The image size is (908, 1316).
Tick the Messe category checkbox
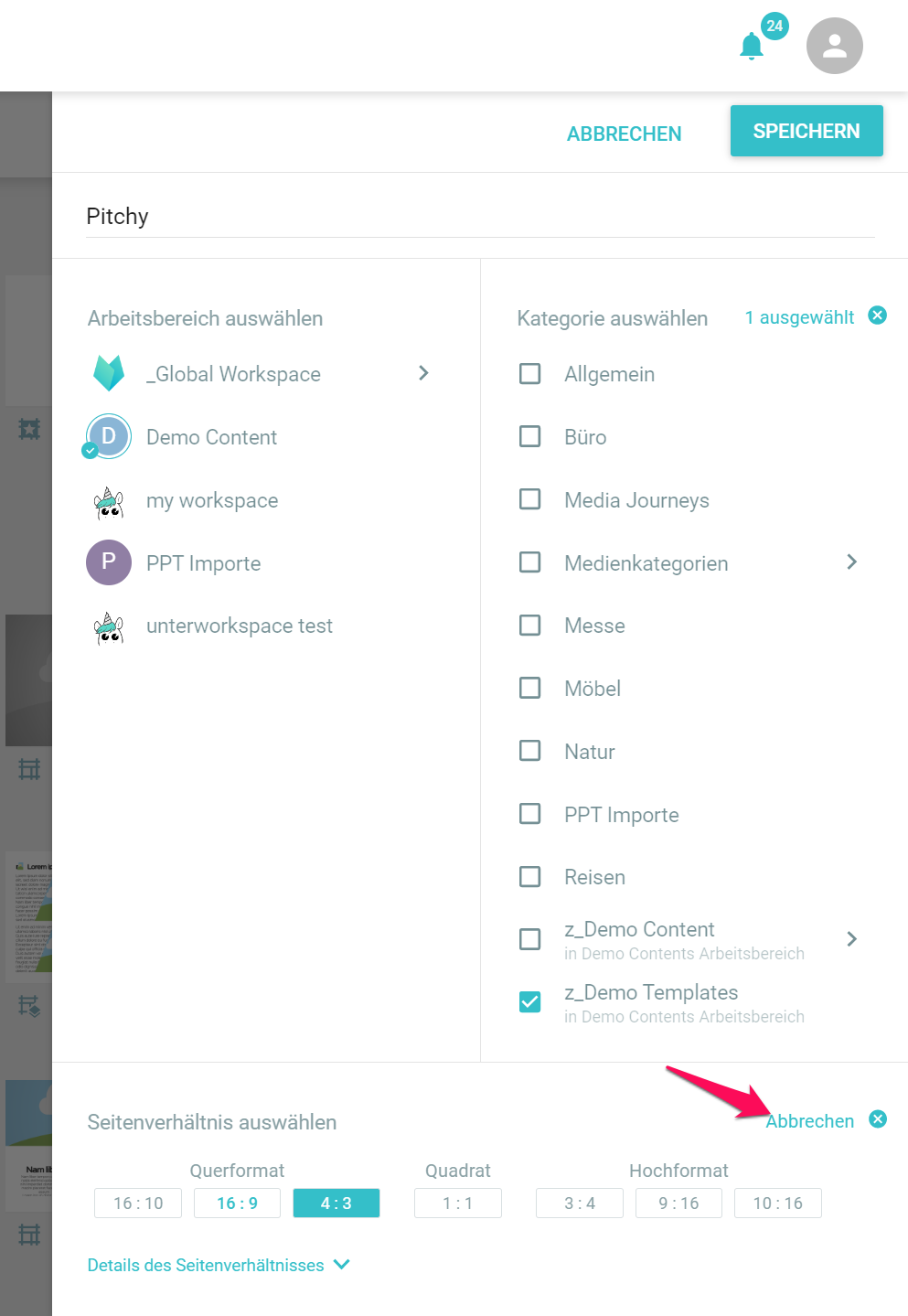tap(530, 626)
